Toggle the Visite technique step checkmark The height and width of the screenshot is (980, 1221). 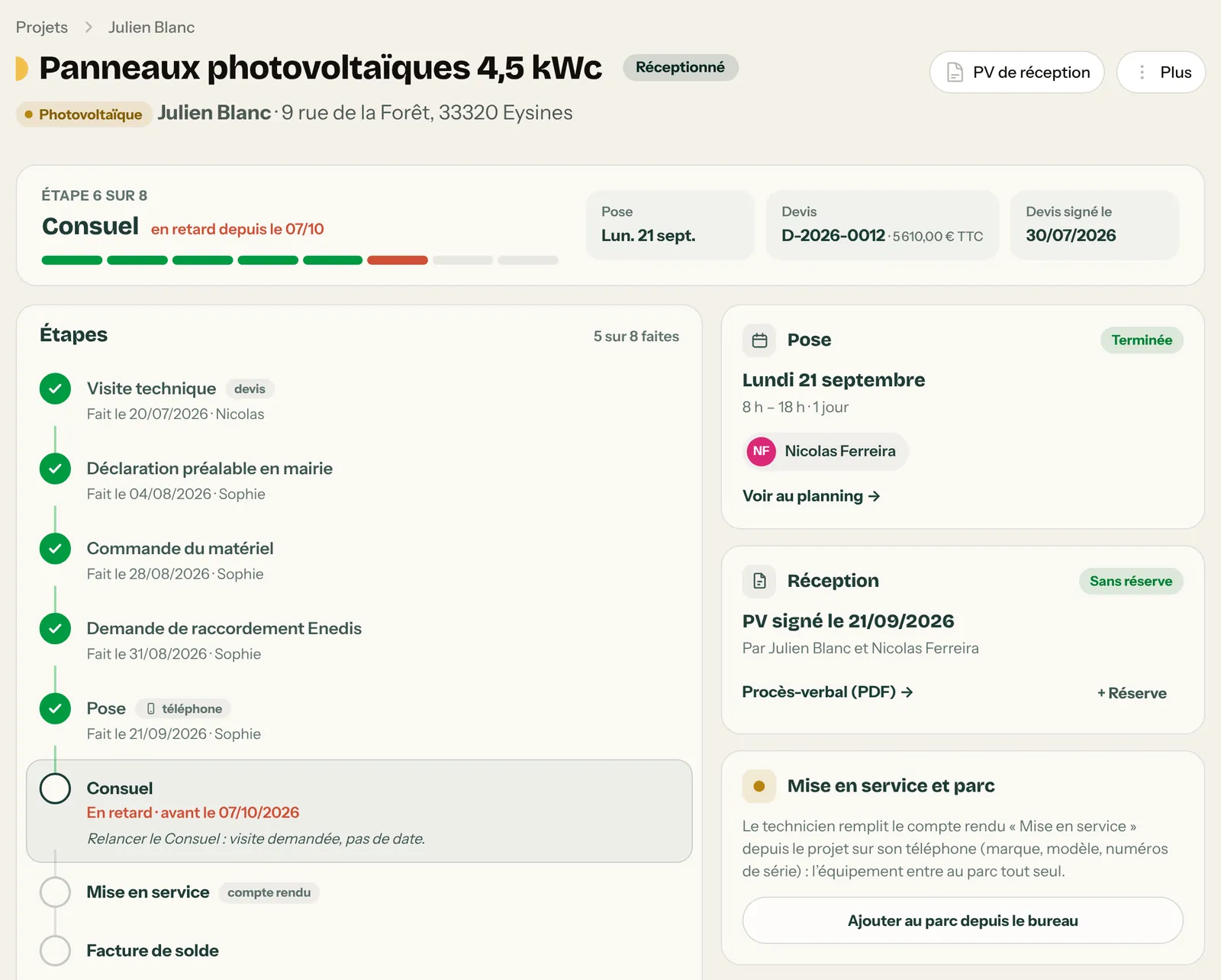point(55,388)
